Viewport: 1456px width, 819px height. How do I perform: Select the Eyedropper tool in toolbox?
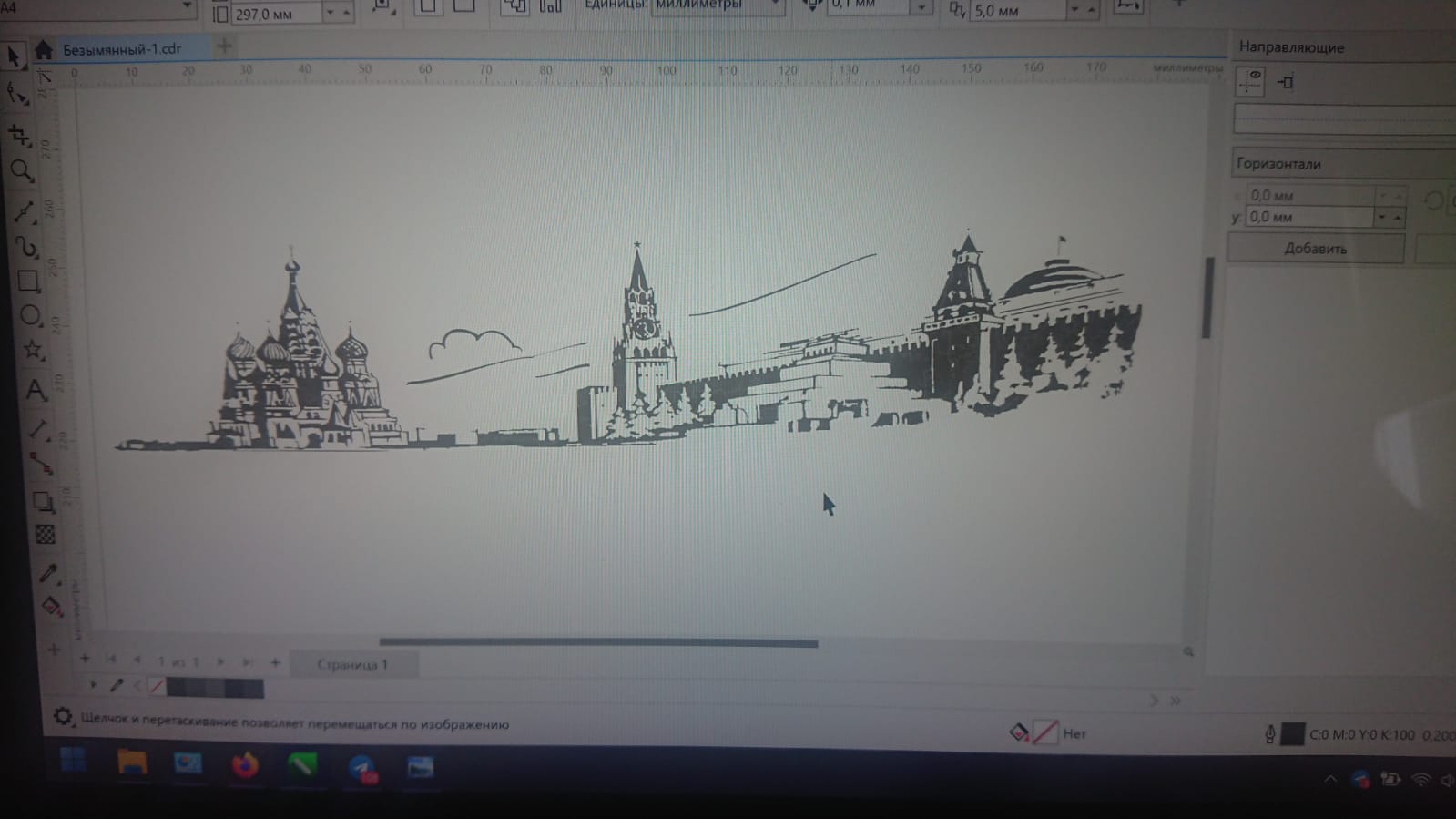point(47,573)
